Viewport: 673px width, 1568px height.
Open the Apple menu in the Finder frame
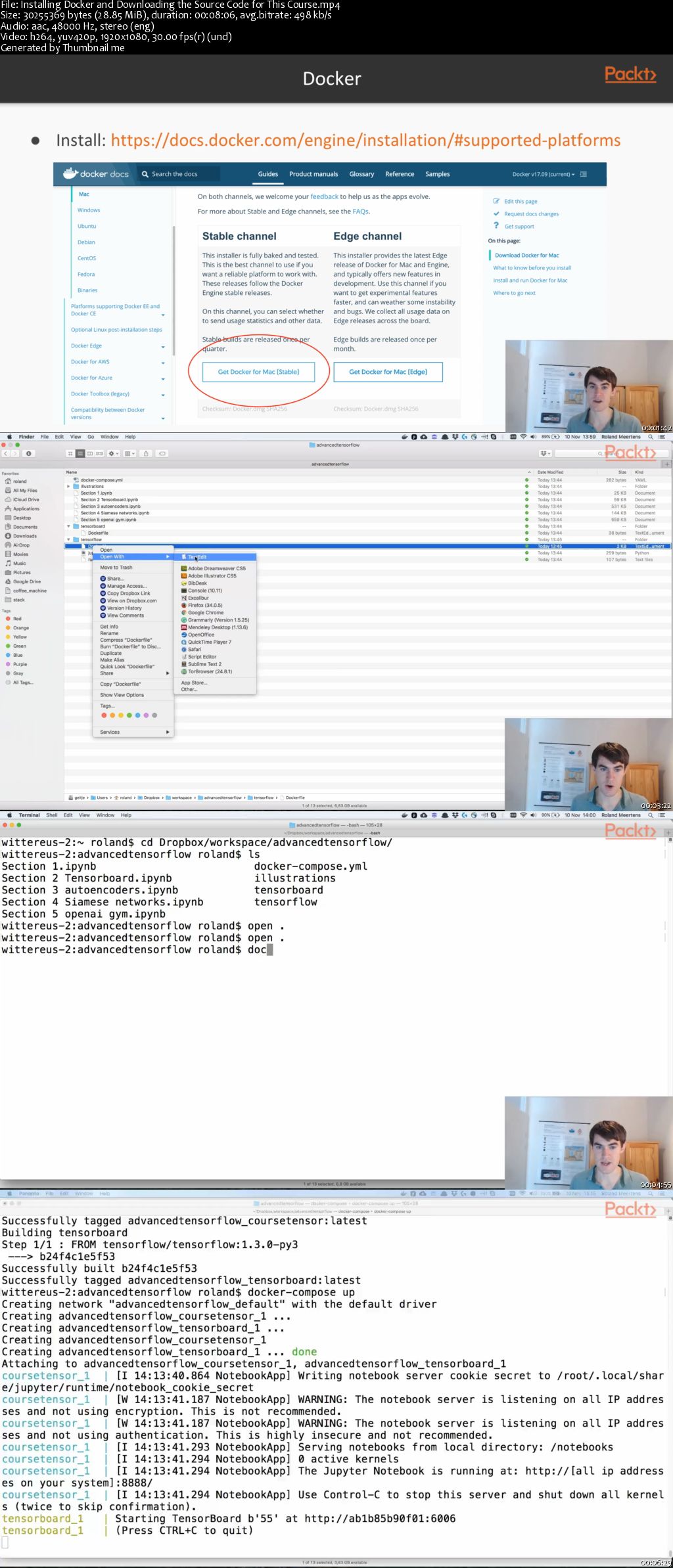tap(9, 437)
